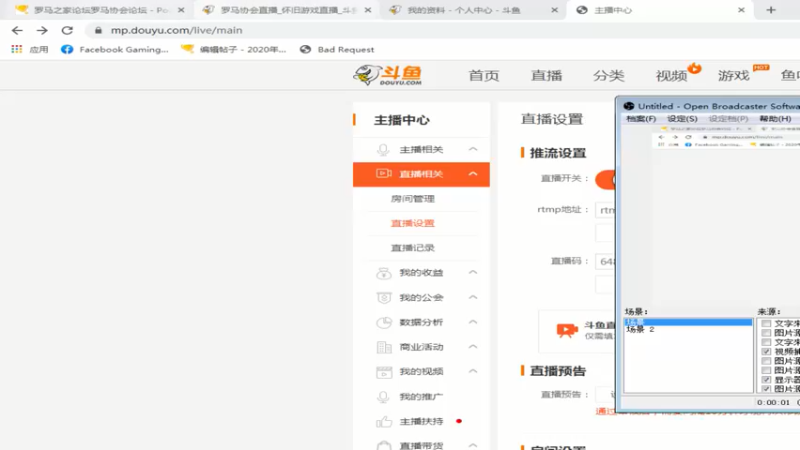
Task: Click the 数据分析 pie chart icon in the sidebar
Action: [x=384, y=322]
